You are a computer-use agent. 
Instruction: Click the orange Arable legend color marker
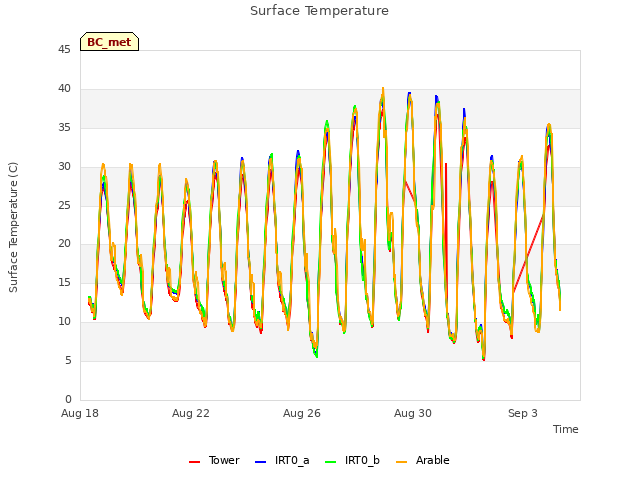click(402, 462)
